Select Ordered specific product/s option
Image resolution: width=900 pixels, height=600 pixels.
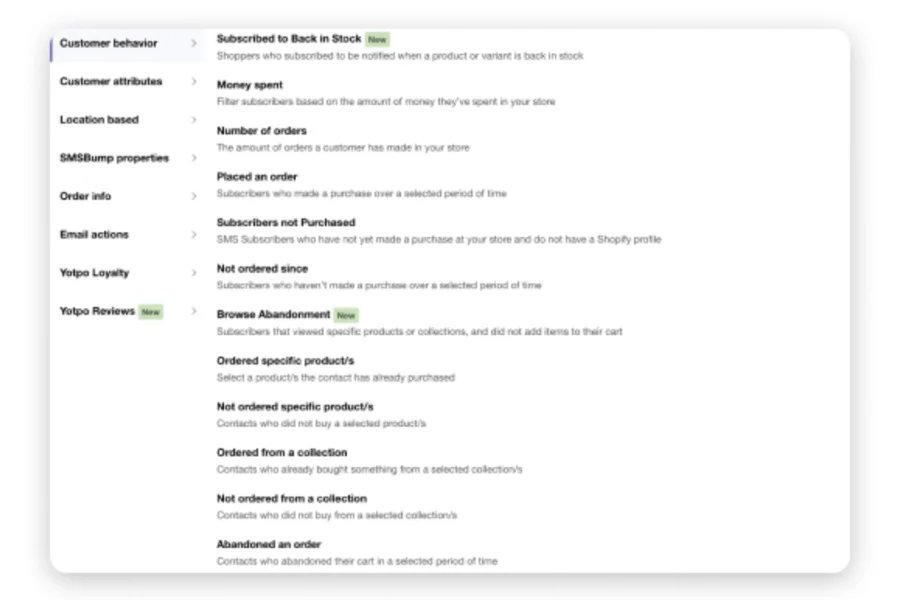(x=285, y=361)
